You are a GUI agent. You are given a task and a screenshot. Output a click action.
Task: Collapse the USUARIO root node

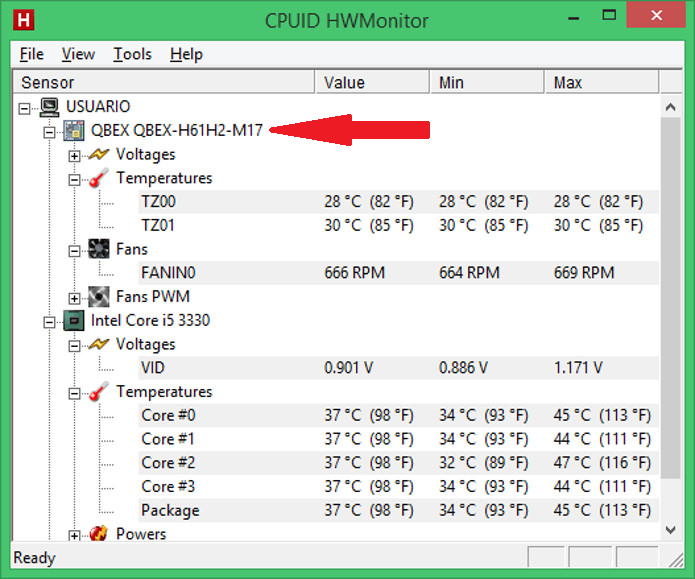24,108
